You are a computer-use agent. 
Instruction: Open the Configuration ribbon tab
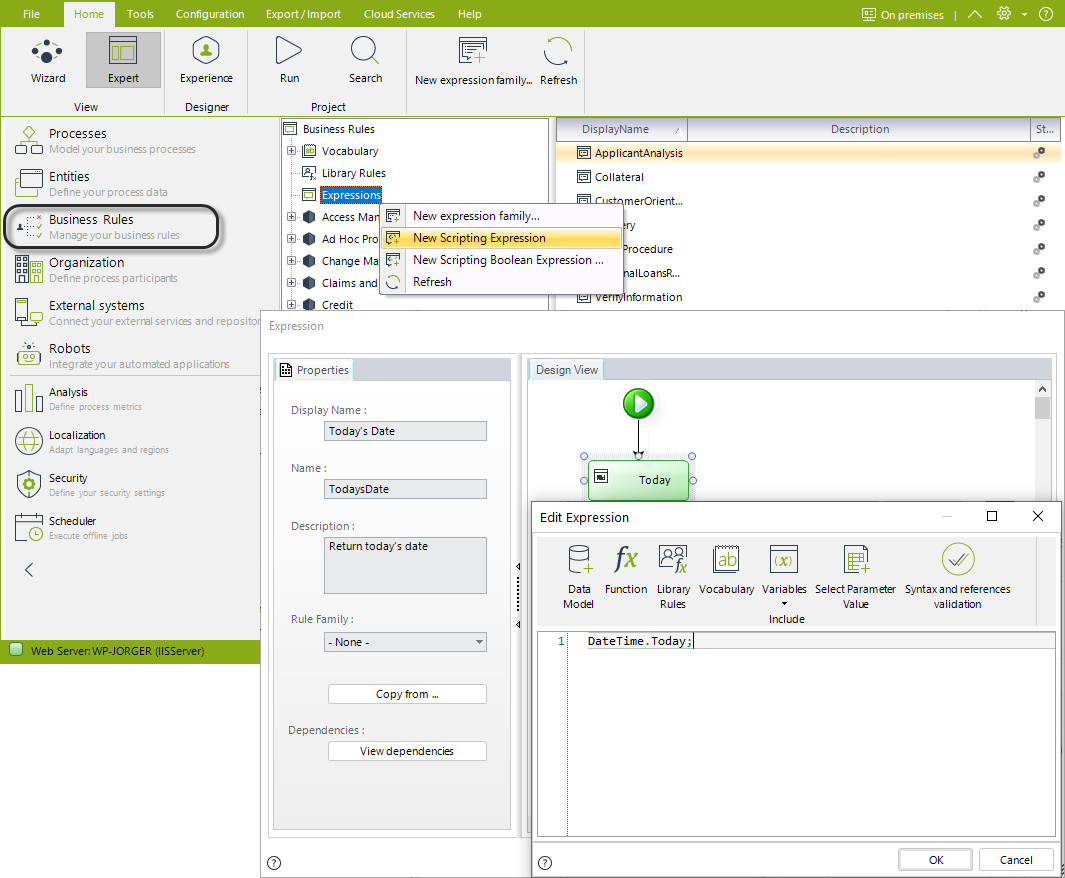(210, 14)
